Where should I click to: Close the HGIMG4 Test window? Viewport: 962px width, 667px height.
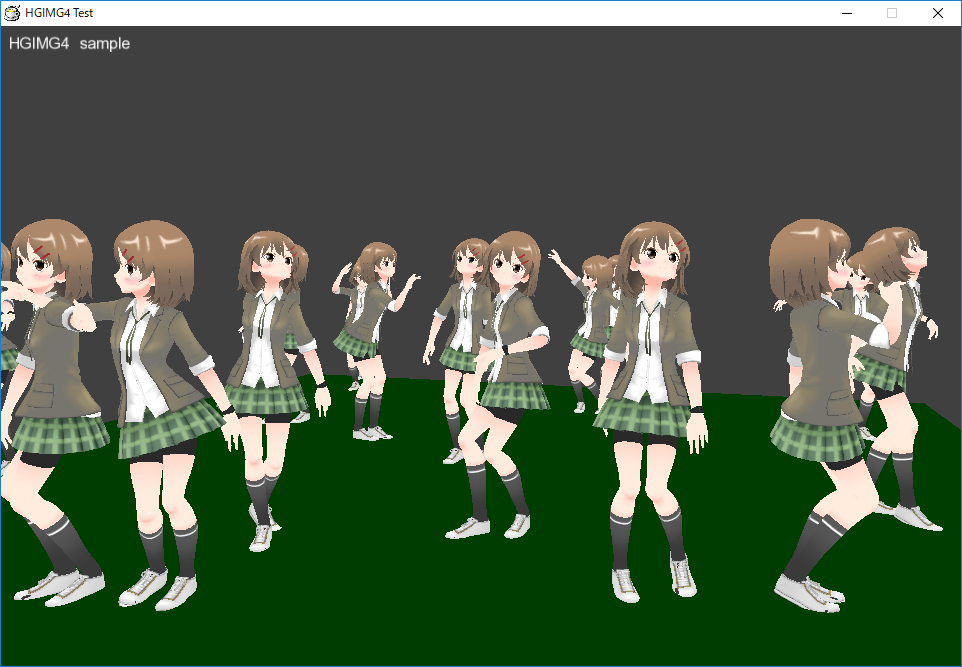[938, 13]
